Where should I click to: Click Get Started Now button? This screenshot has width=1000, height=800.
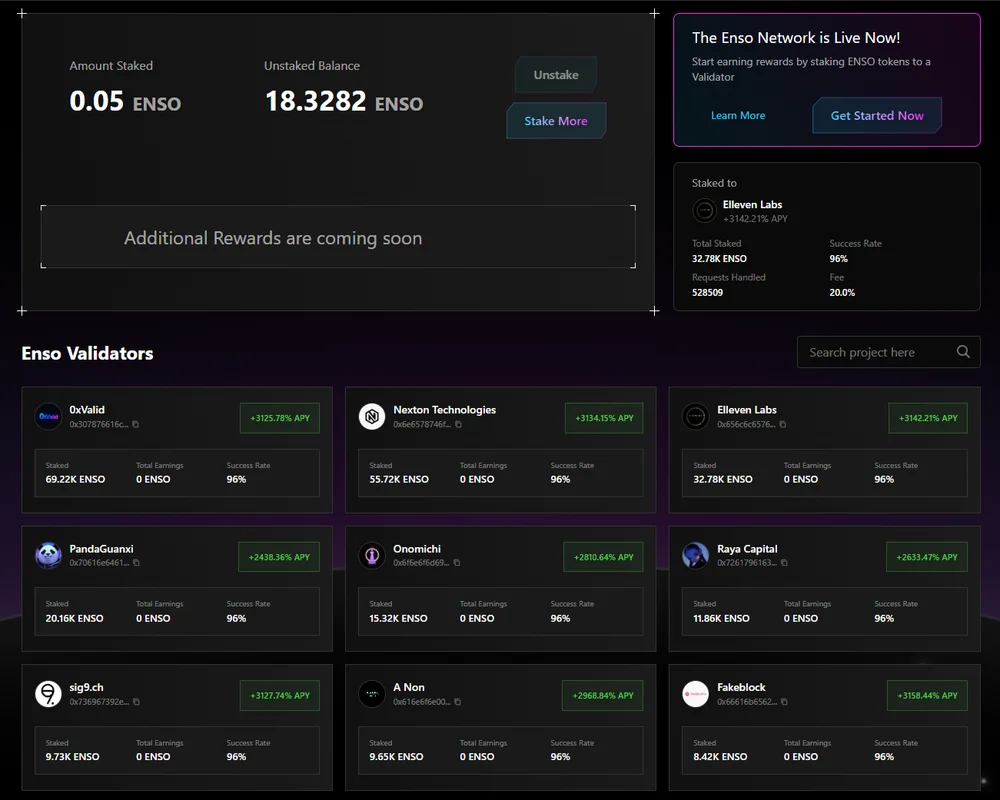point(877,115)
